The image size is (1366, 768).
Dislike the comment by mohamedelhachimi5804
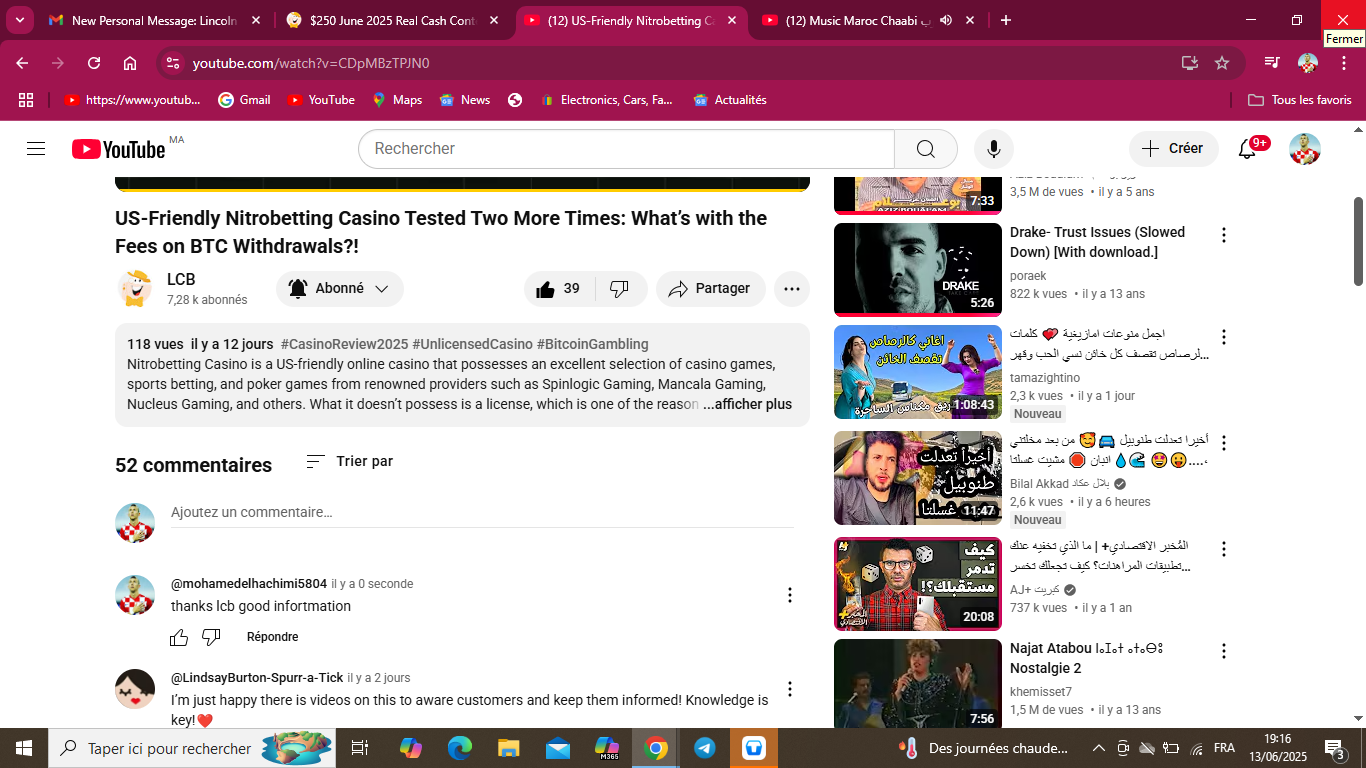pos(211,637)
